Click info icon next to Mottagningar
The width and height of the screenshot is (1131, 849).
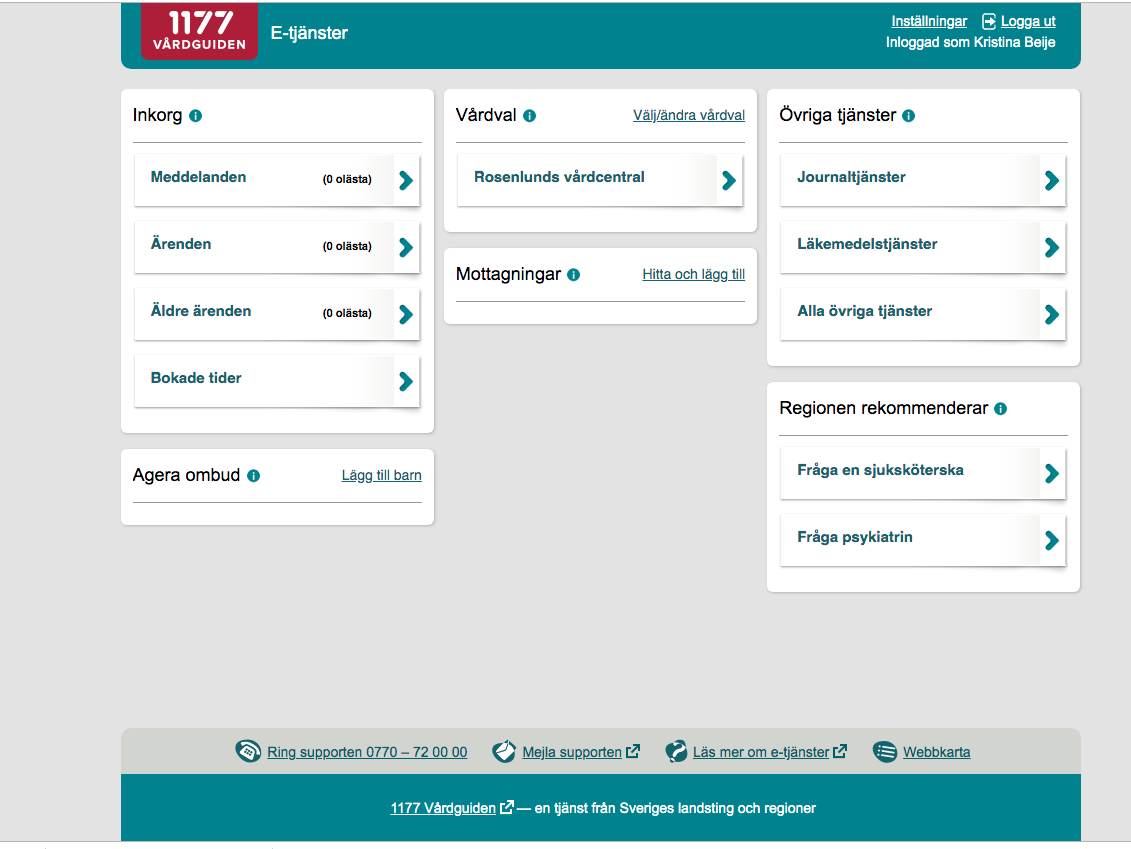(573, 275)
